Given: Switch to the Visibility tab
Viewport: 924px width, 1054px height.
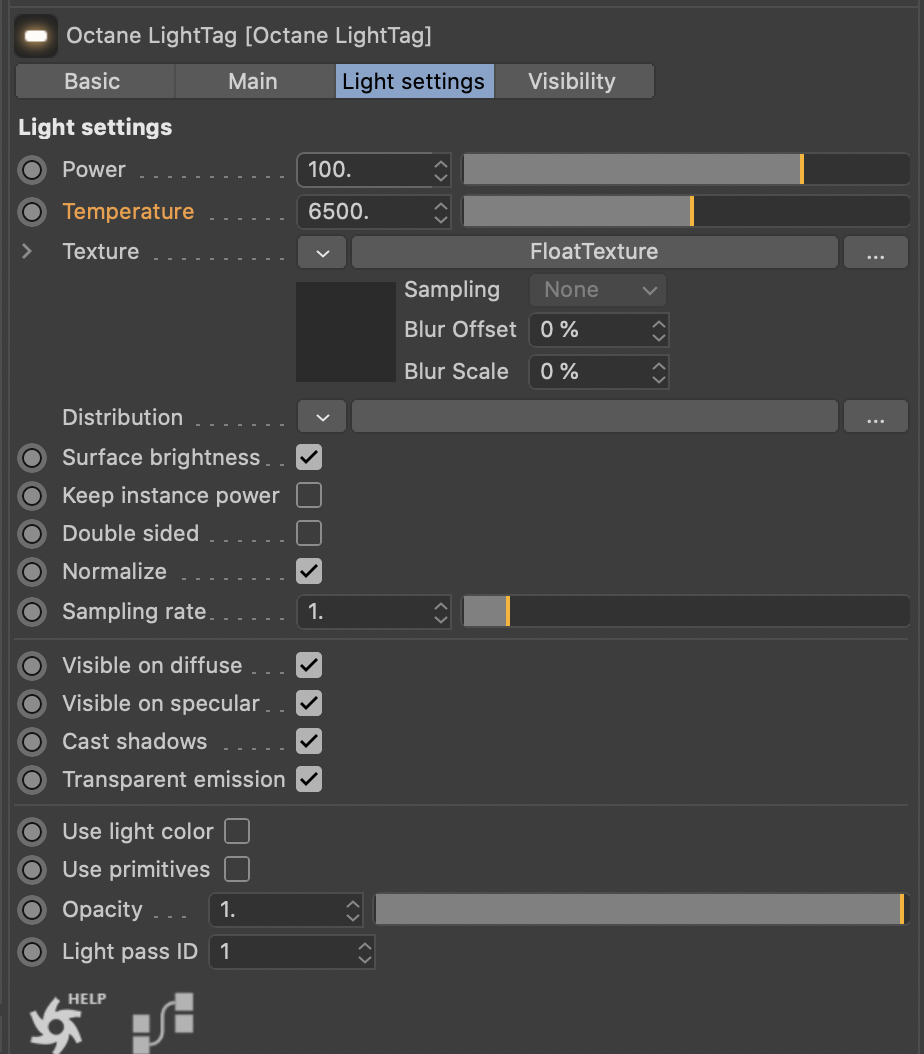Looking at the screenshot, I should pyautogui.click(x=572, y=82).
